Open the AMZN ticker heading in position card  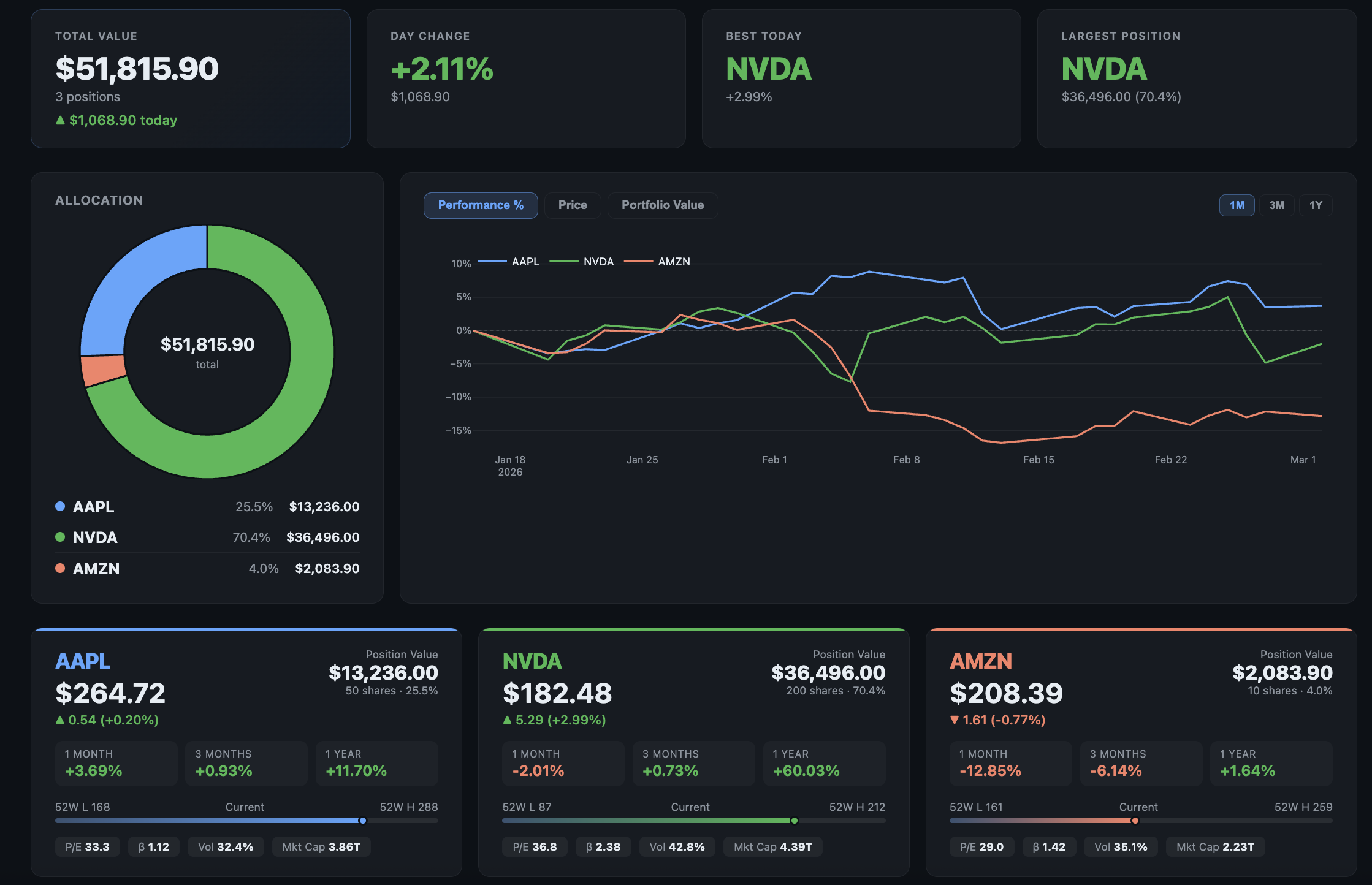tap(981, 661)
